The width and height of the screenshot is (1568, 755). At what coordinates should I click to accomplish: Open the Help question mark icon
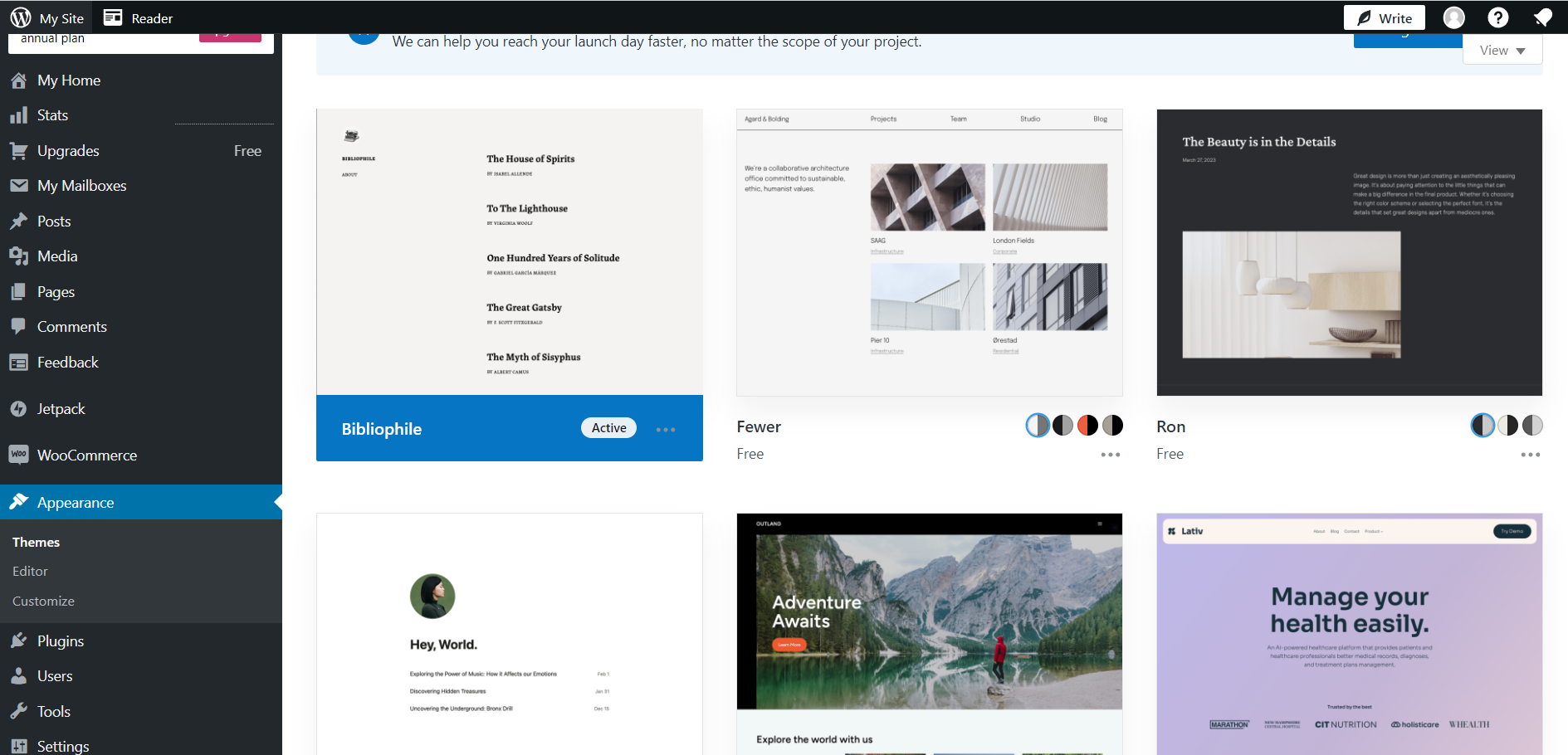point(1498,17)
